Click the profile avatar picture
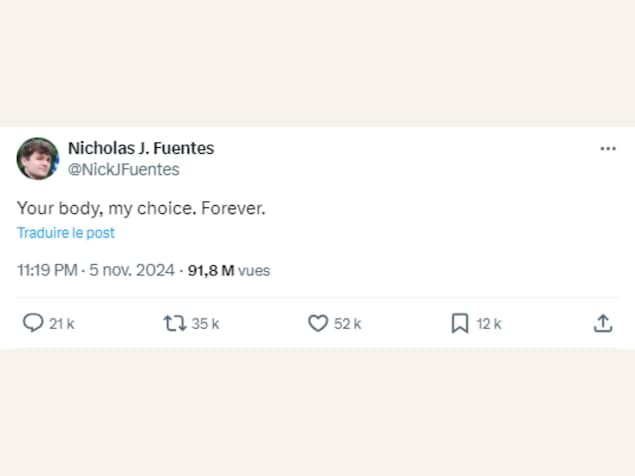Viewport: 635px width, 476px height. point(38,158)
